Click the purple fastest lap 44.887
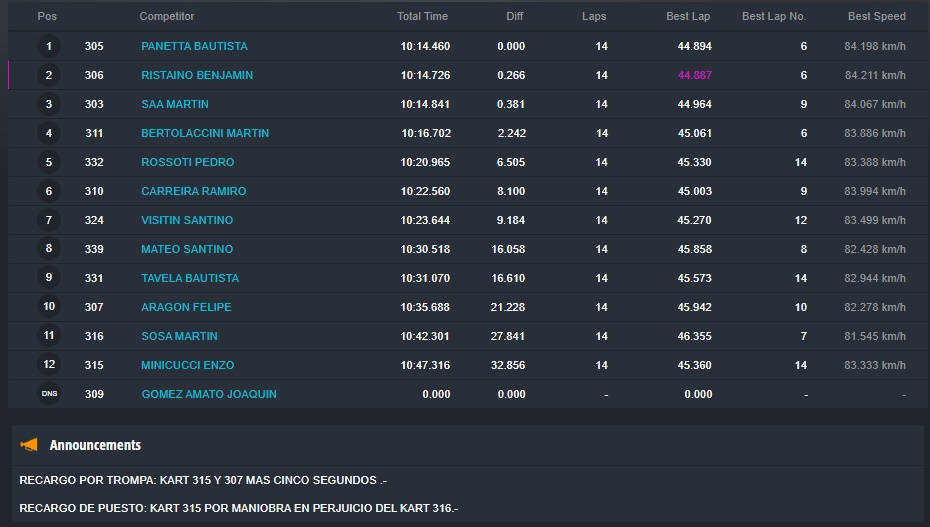The width and height of the screenshot is (930, 527). click(x=695, y=75)
